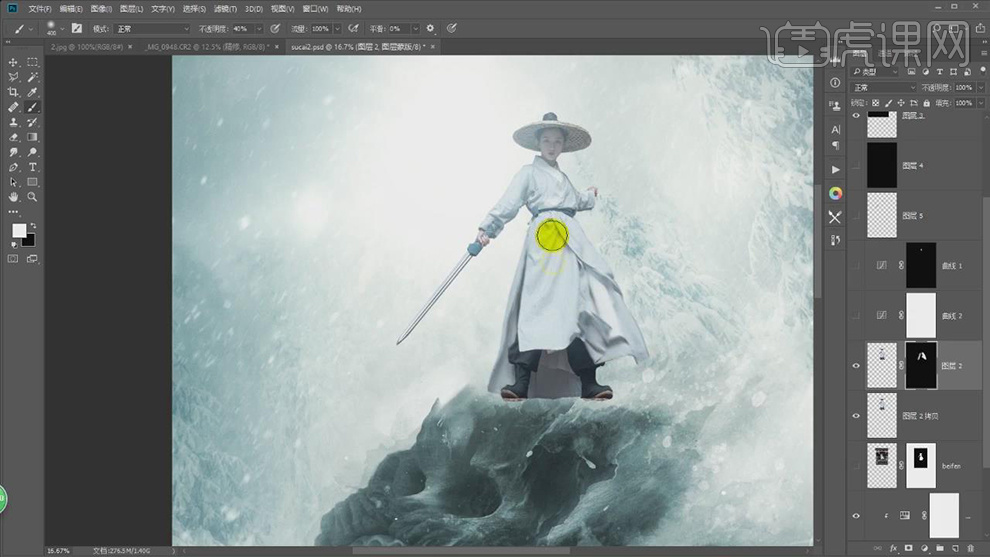Select the Horizontal Type tool

(32, 167)
